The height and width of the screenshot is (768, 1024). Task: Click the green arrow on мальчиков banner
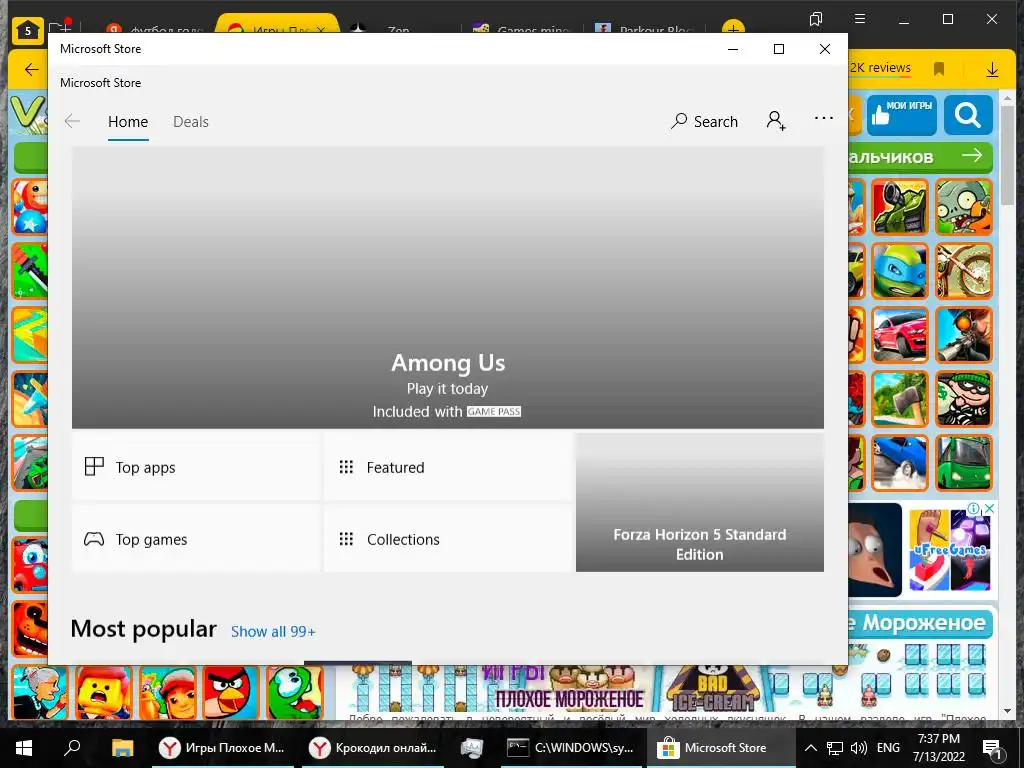972,155
